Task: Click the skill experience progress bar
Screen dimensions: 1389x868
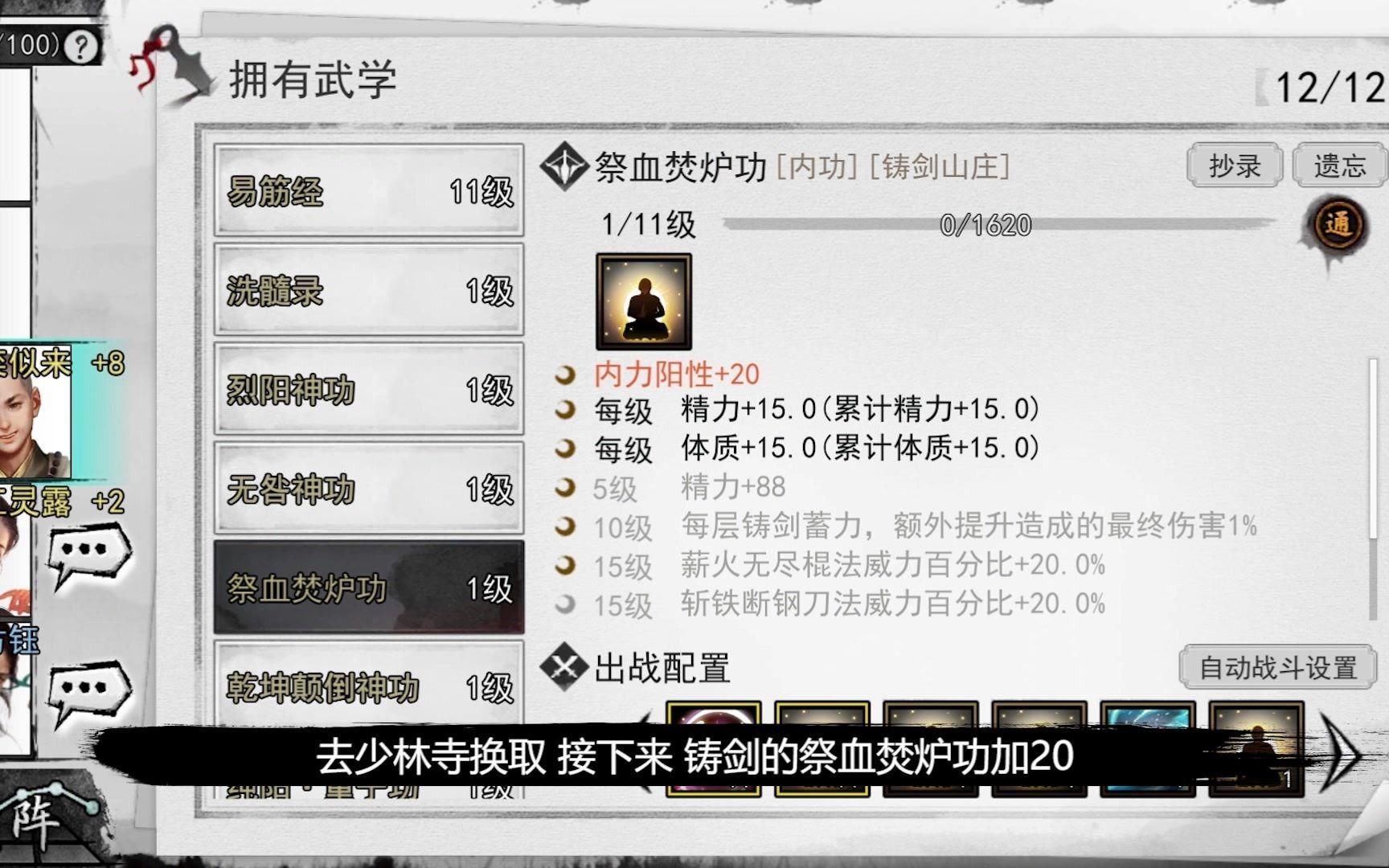Action: point(999,224)
